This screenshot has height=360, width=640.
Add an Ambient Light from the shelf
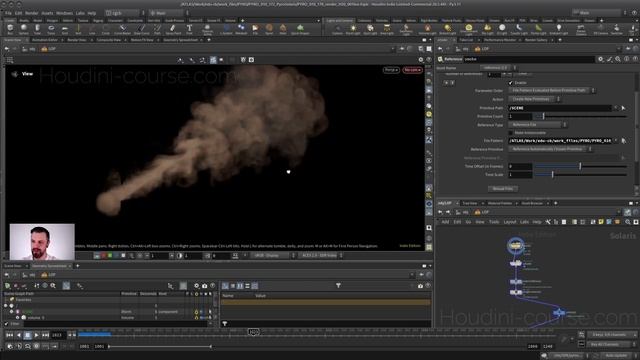coord(559,29)
